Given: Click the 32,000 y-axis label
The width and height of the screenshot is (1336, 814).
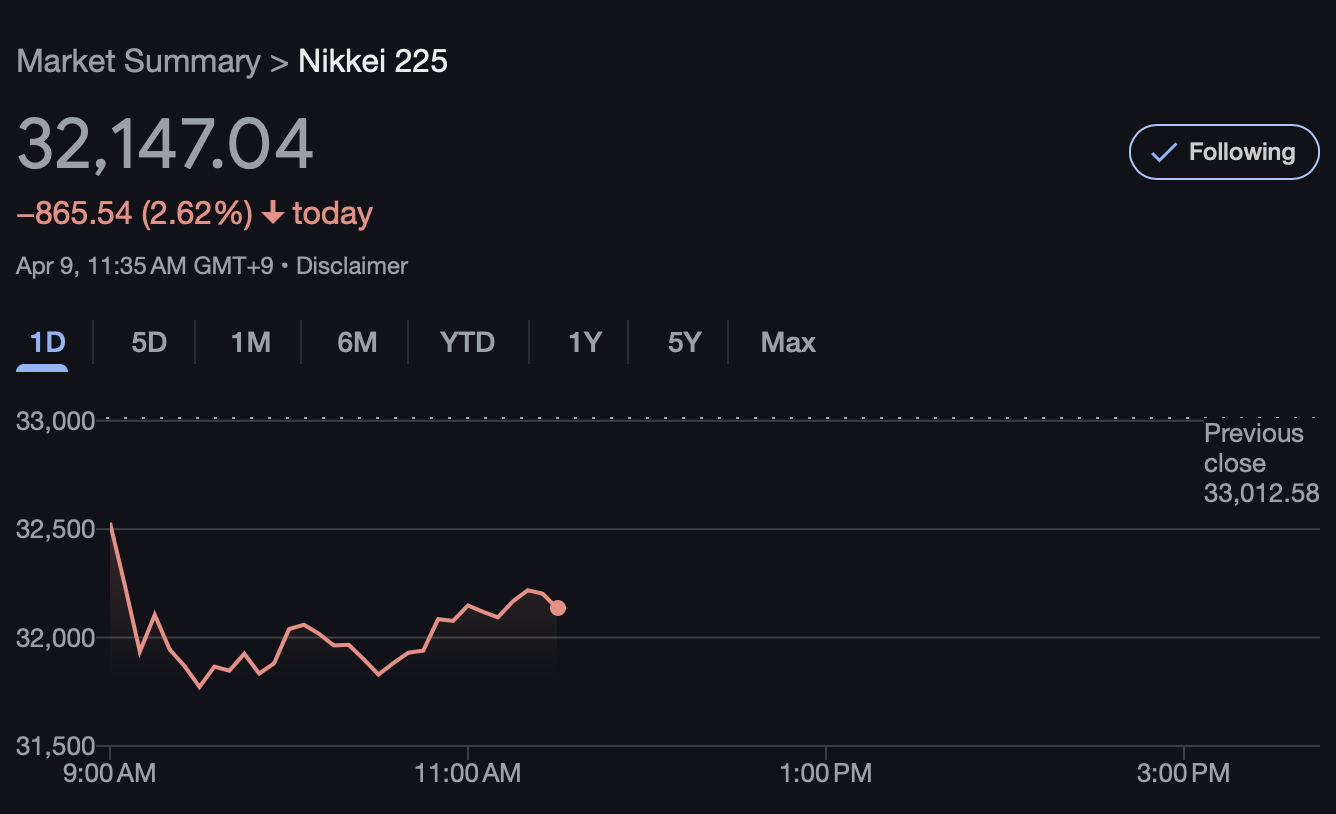Looking at the screenshot, I should [x=56, y=637].
